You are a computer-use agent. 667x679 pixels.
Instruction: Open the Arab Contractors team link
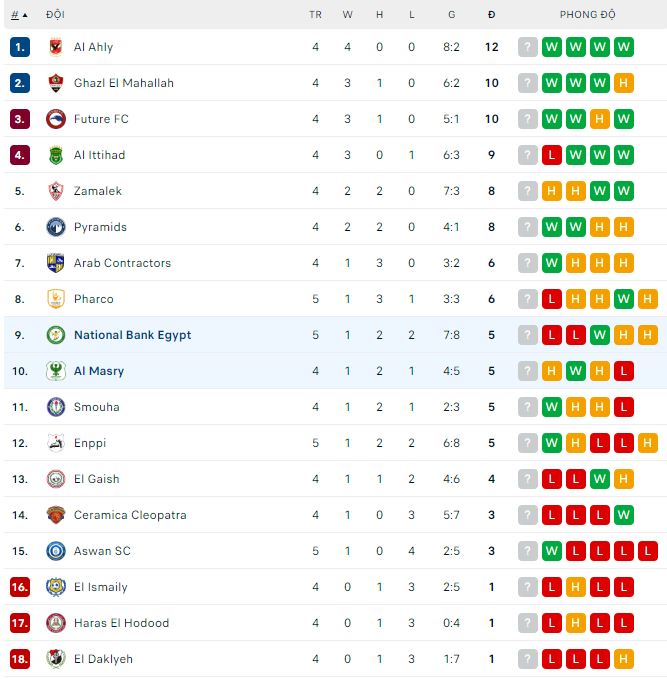(x=122, y=263)
